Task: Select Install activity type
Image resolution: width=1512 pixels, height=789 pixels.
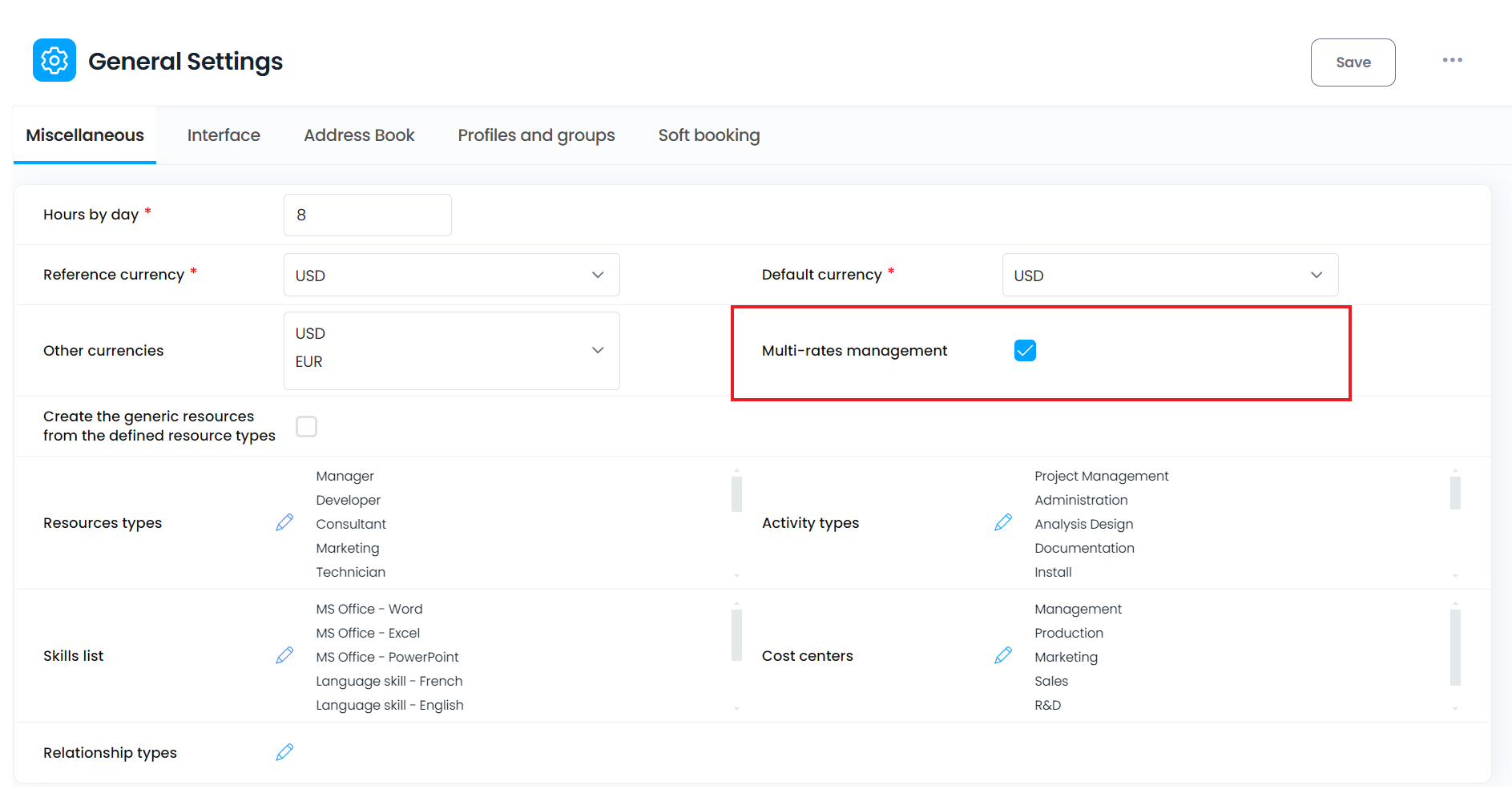Action: (1053, 572)
